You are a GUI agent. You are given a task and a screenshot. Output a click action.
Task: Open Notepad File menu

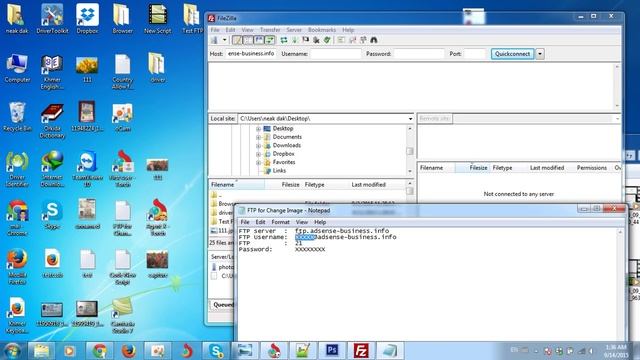245,222
